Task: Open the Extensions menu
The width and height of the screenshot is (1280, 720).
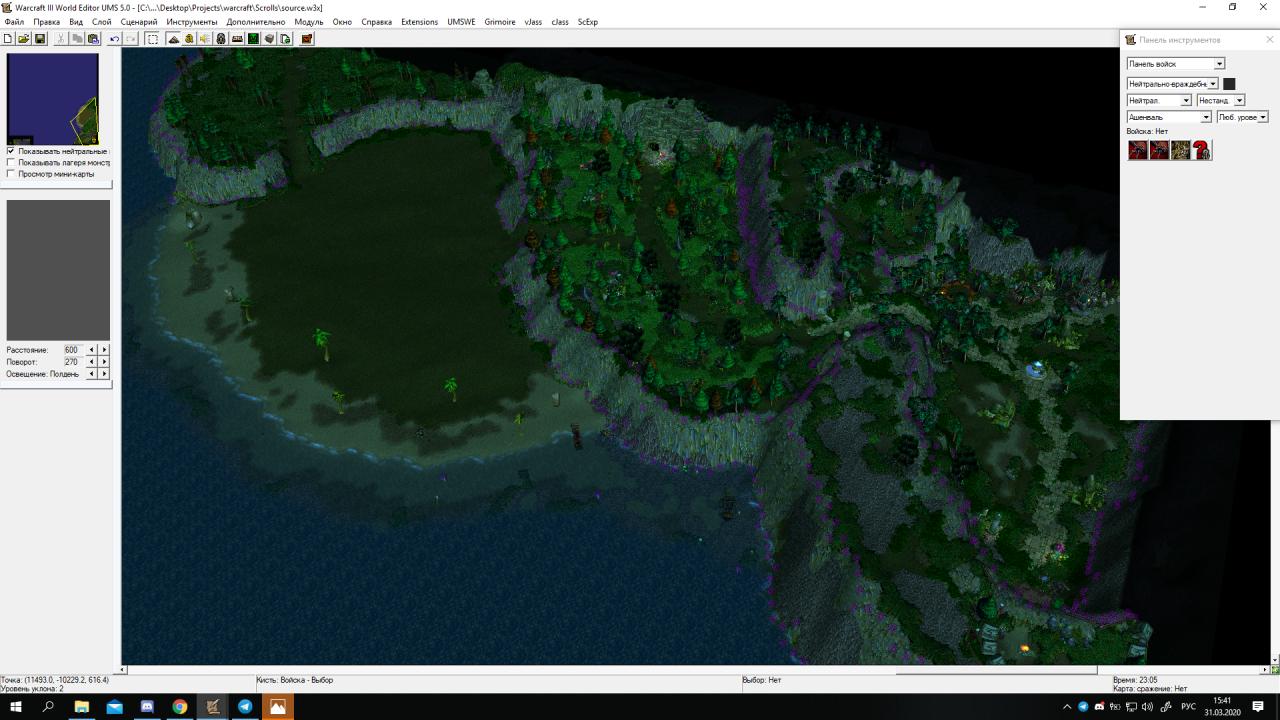Action: tap(419, 22)
